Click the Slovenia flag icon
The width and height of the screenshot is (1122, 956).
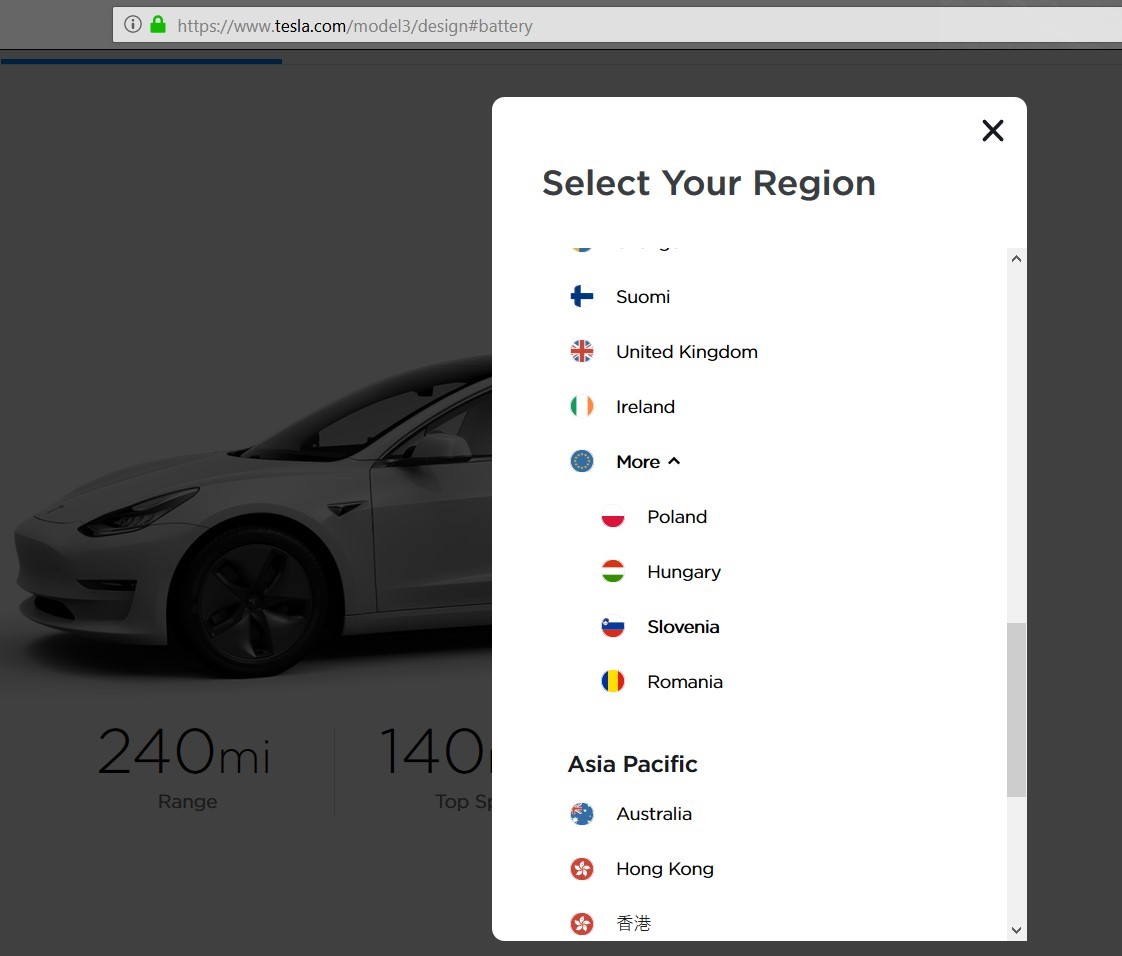[x=613, y=627]
